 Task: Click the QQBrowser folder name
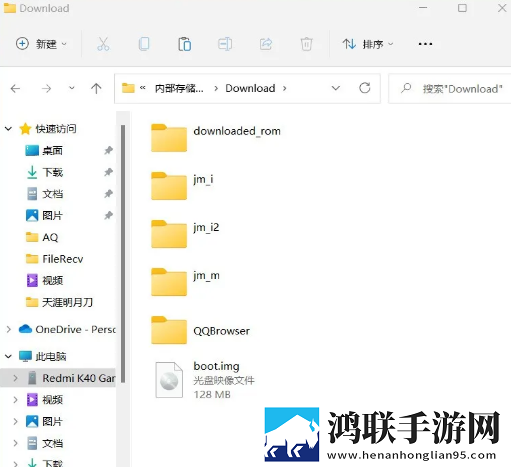[x=221, y=331]
